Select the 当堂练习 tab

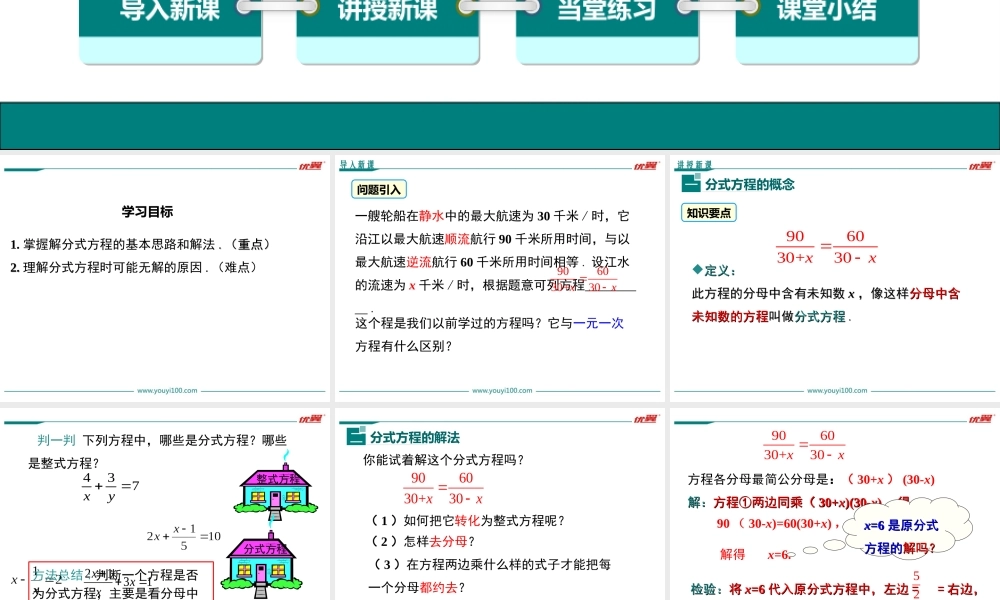(607, 14)
